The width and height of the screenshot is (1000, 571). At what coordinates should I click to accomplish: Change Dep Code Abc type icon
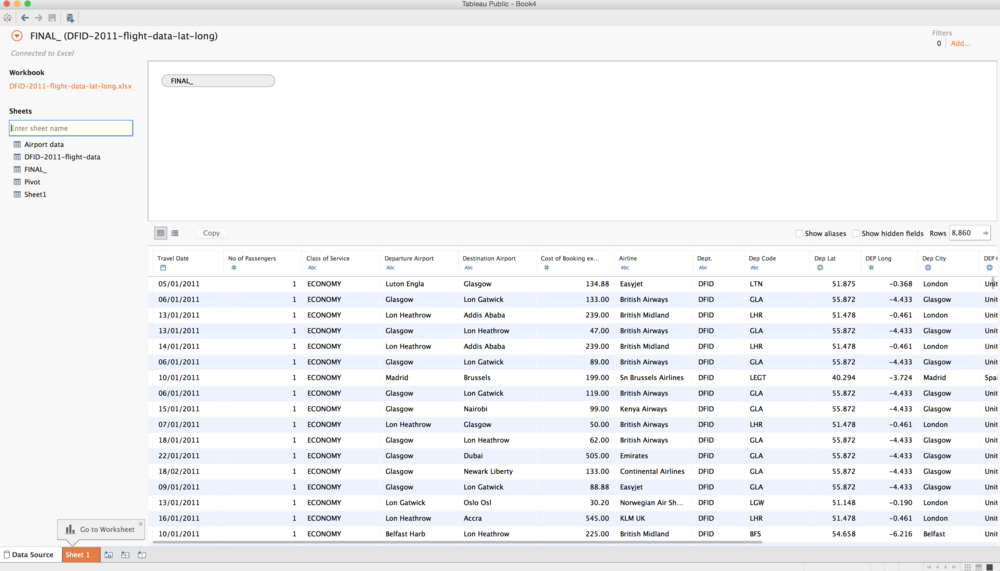754,268
